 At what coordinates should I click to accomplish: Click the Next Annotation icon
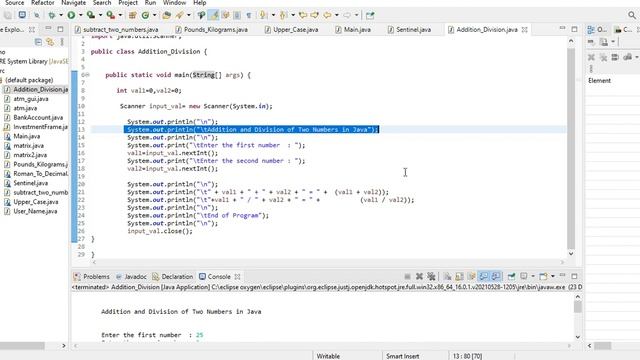(x=263, y=16)
